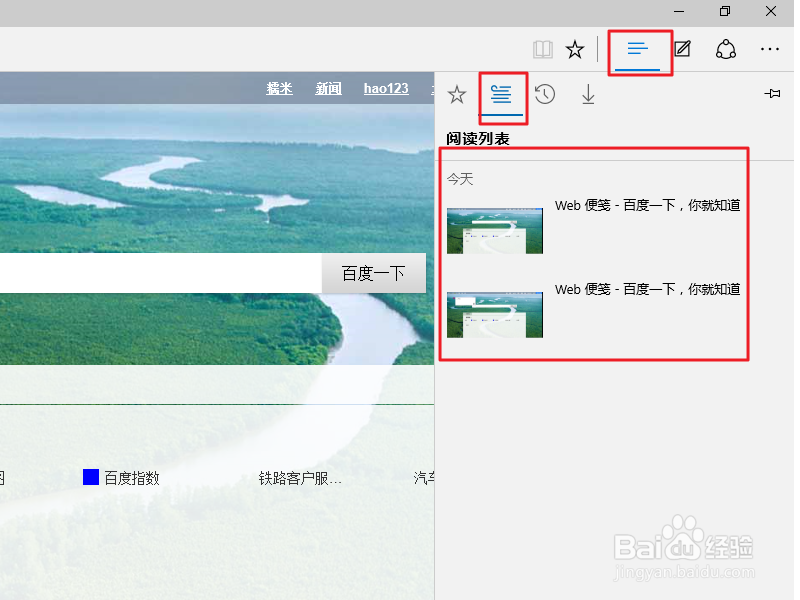The image size is (800, 600).
Task: Open second Web 便笺 reading list thumbnail
Action: [495, 315]
